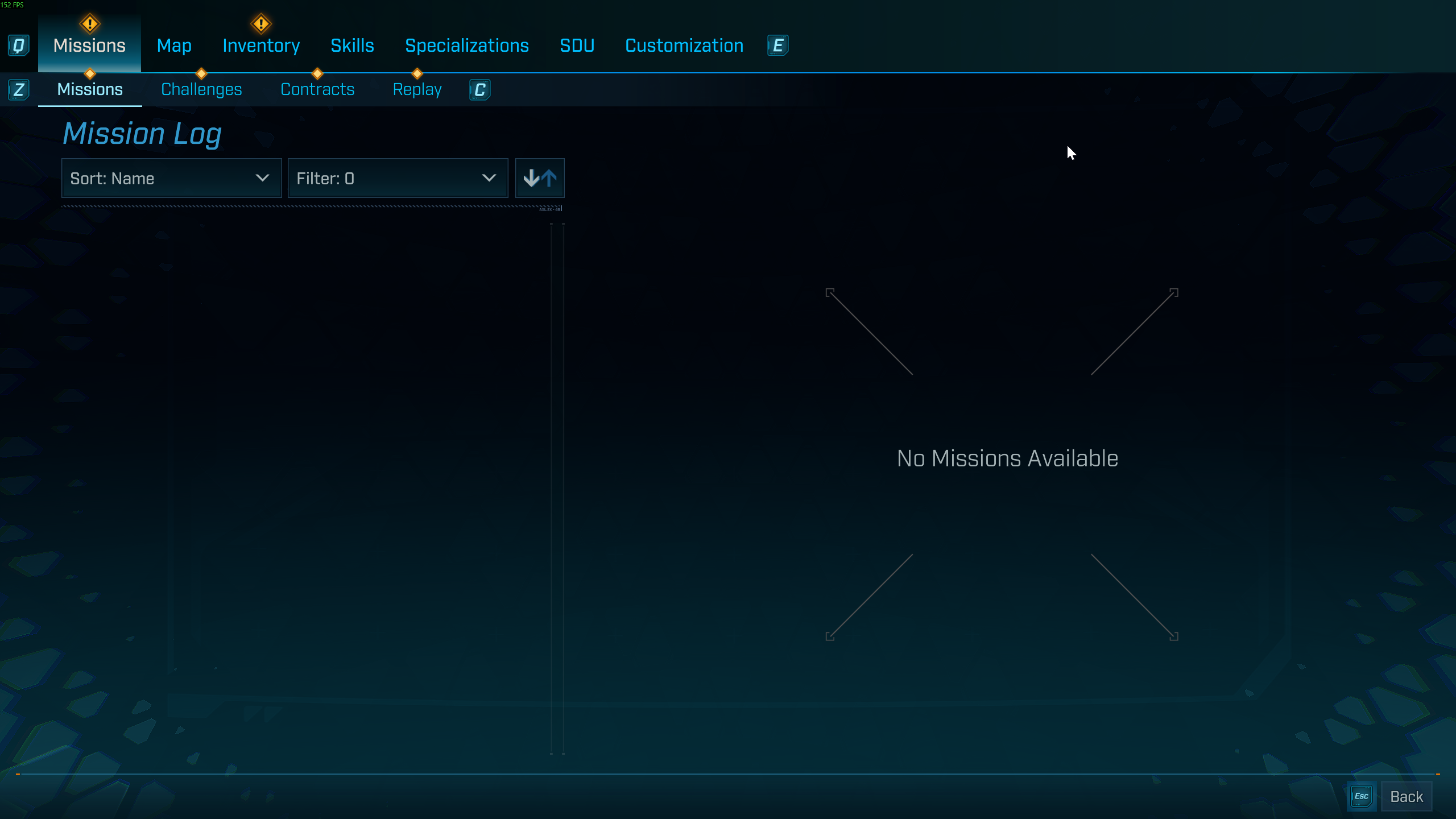The height and width of the screenshot is (819, 1456).
Task: Open the Filter: 0 dropdown
Action: tap(397, 178)
